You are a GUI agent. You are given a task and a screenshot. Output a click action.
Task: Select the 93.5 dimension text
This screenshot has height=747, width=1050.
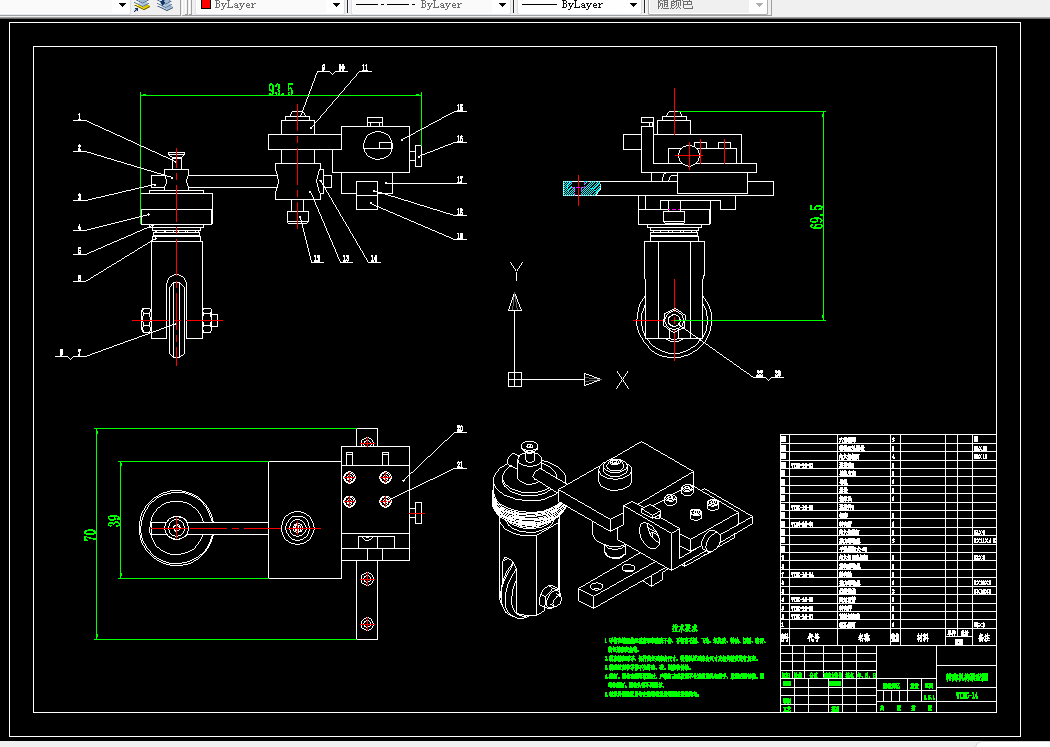point(281,89)
